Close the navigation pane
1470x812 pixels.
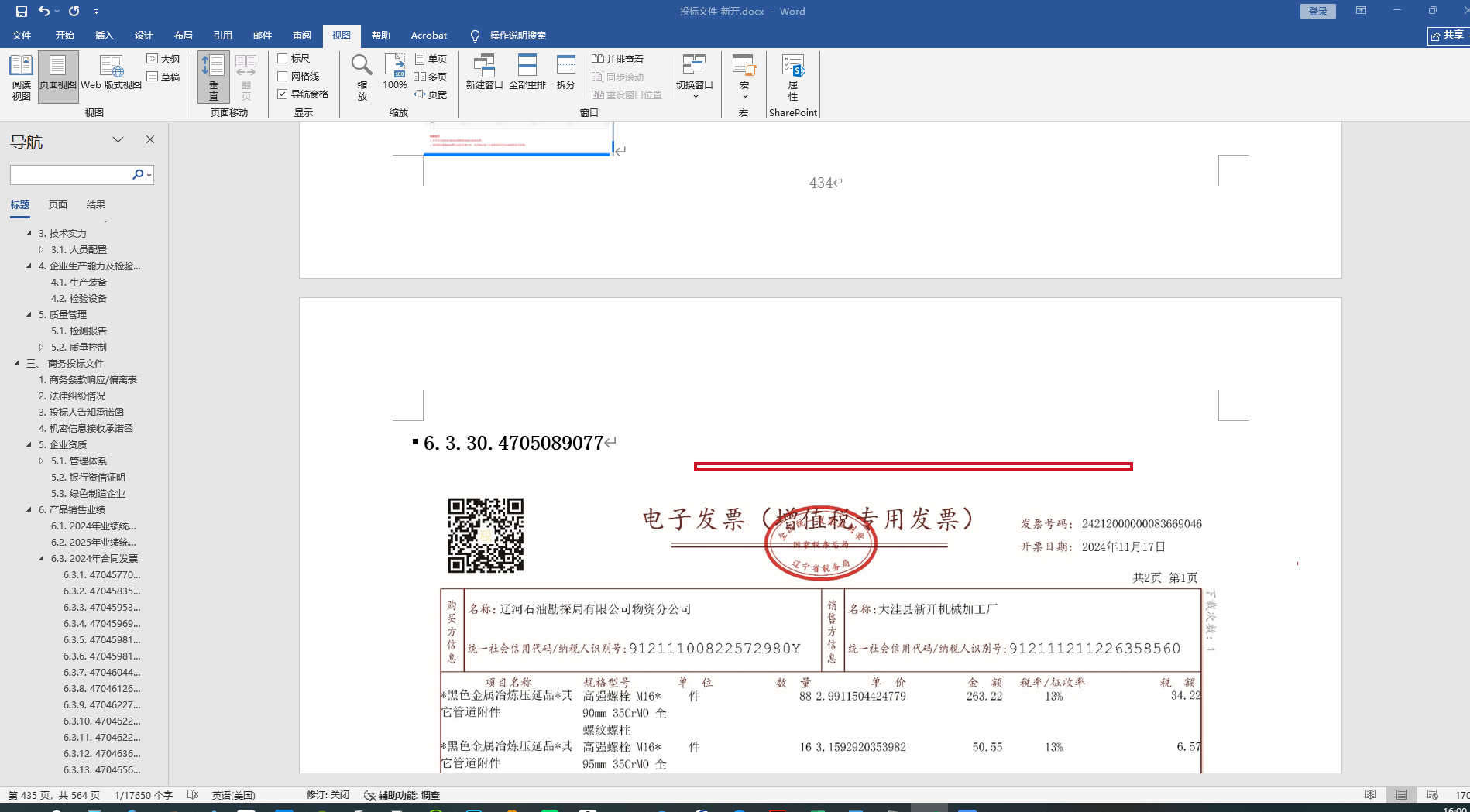(x=150, y=140)
